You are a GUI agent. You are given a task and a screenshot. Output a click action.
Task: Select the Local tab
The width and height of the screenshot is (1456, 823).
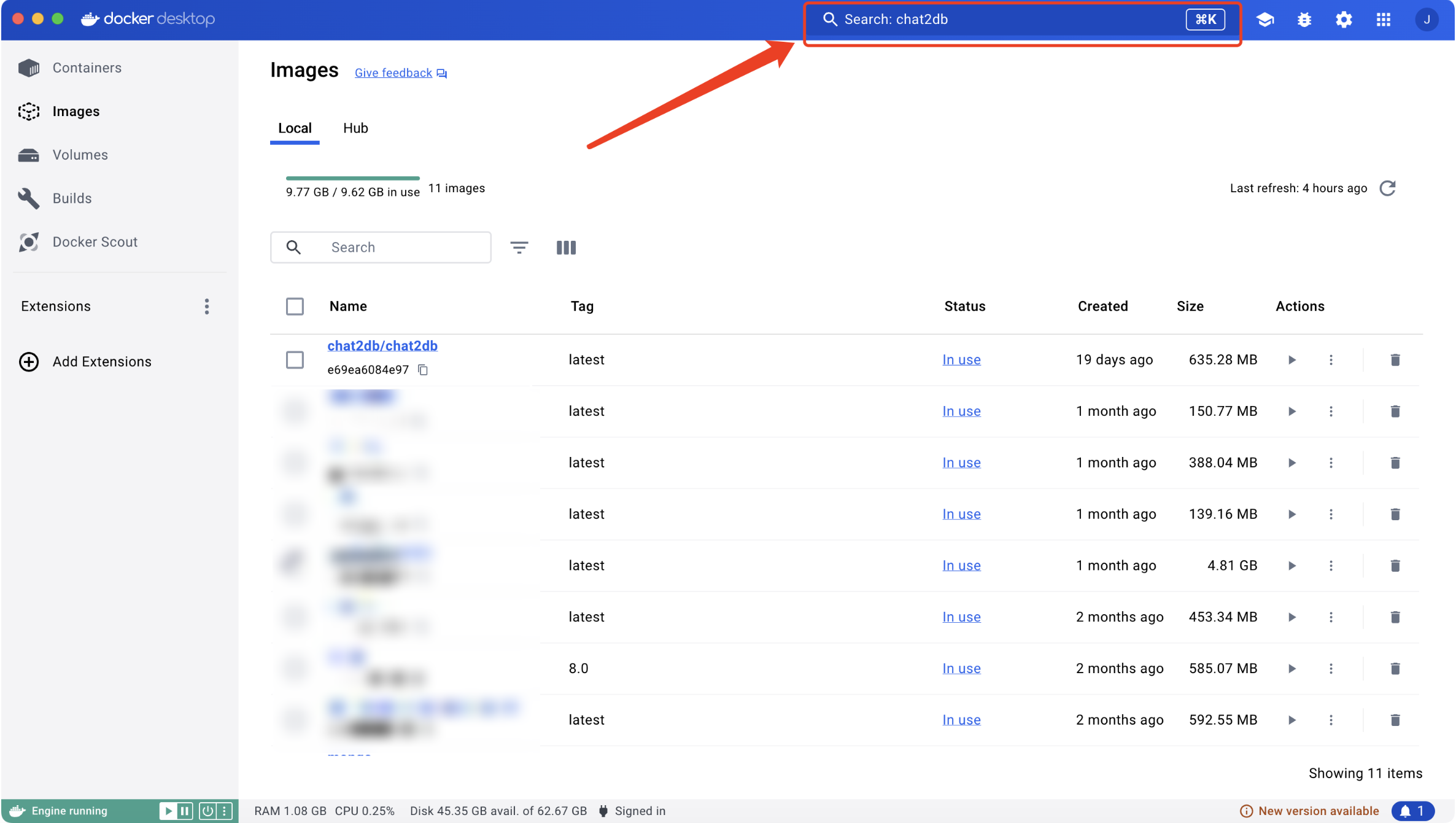click(x=295, y=128)
